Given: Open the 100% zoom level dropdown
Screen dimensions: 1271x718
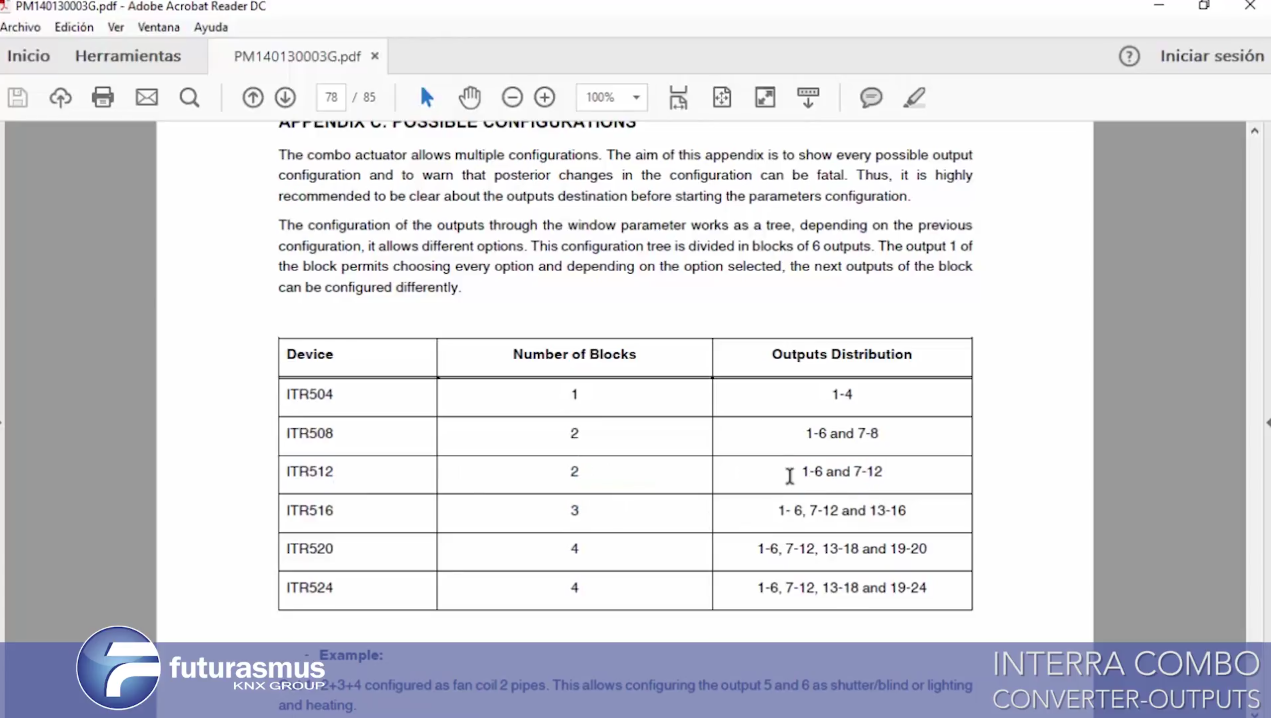Looking at the screenshot, I should [636, 97].
